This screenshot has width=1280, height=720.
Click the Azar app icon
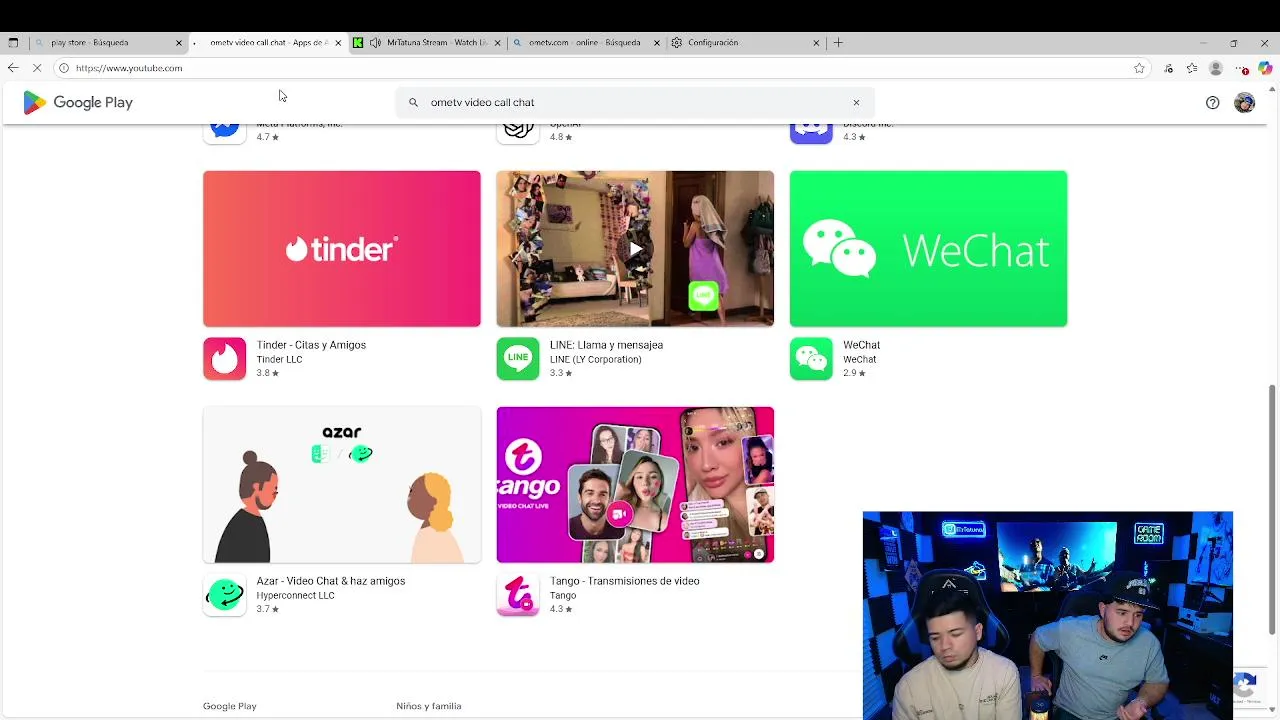tap(224, 595)
